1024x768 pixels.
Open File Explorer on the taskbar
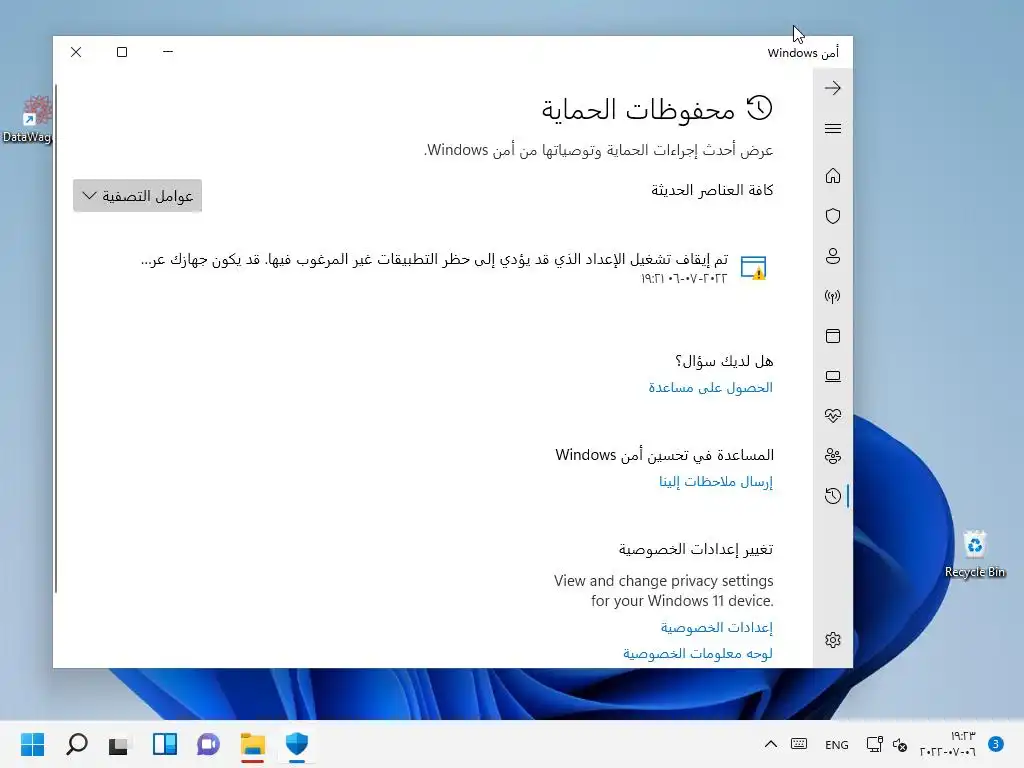point(253,744)
